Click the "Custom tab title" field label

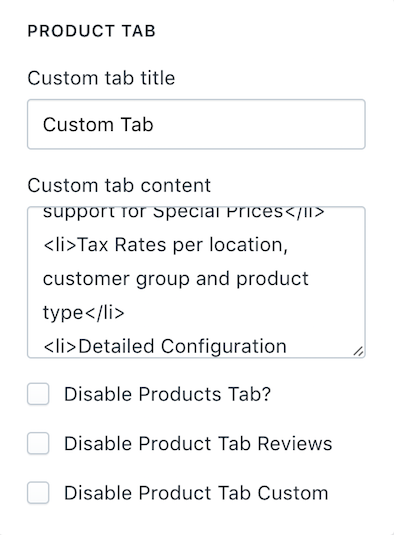click(x=101, y=78)
